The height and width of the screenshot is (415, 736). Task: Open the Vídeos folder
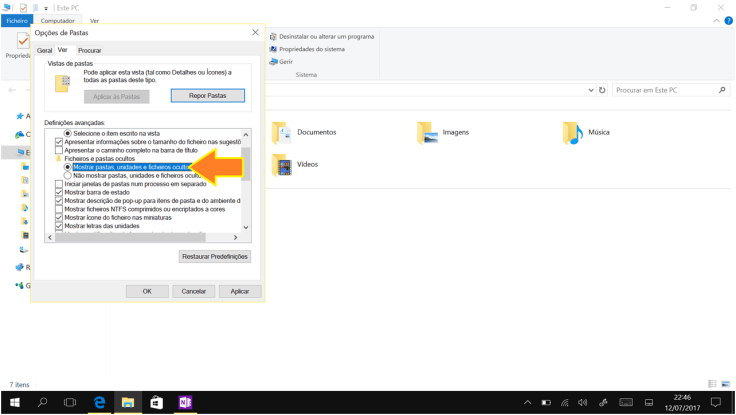[282, 165]
